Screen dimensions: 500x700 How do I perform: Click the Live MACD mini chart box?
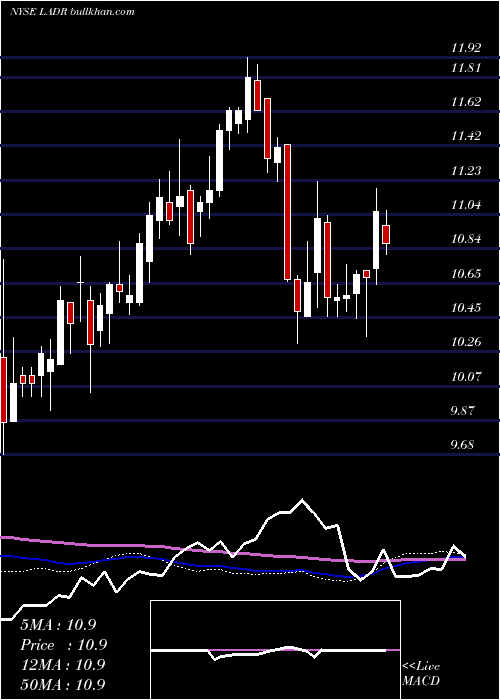pyautogui.click(x=275, y=650)
